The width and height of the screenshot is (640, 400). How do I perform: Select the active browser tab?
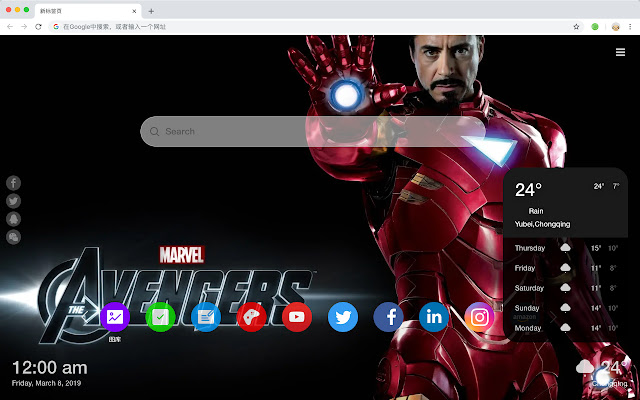(88, 11)
